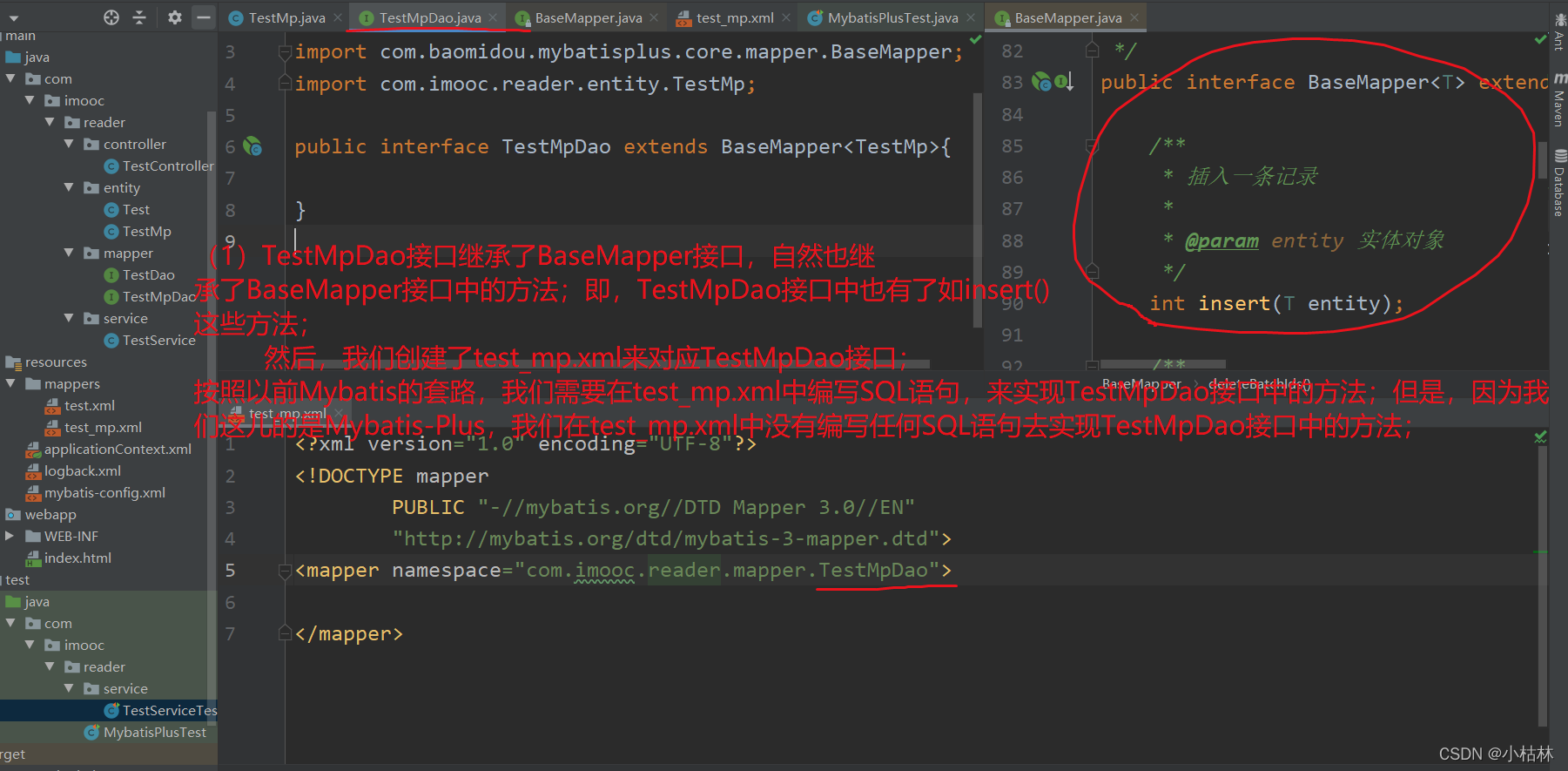
Task: Collapse the controller folder
Action: tap(69, 145)
